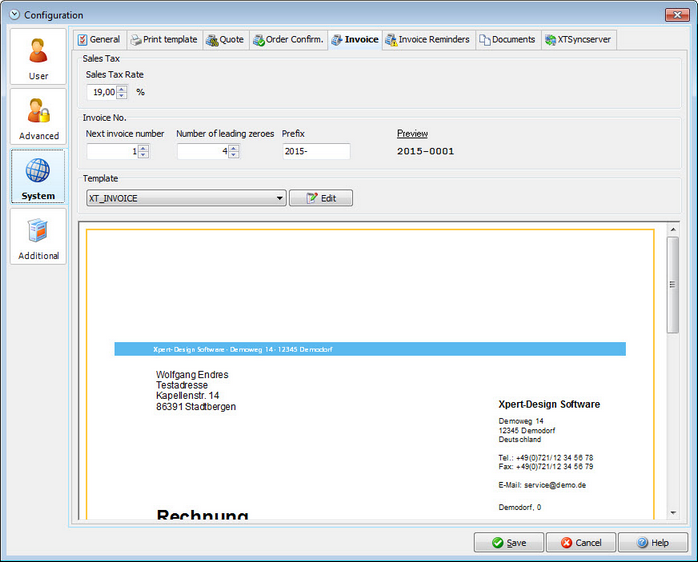Go to the Order Confirm. tab
The width and height of the screenshot is (698, 562).
[x=288, y=40]
